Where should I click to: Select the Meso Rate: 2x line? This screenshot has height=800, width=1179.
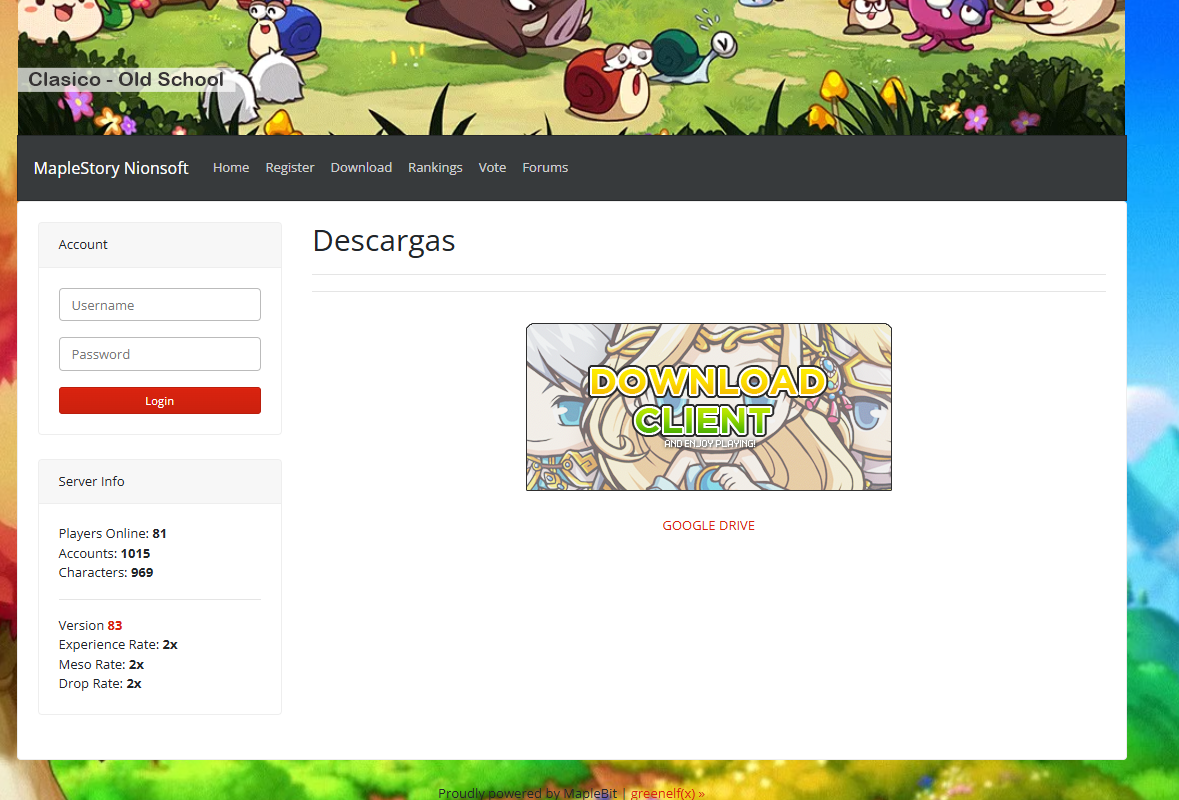(x=102, y=665)
